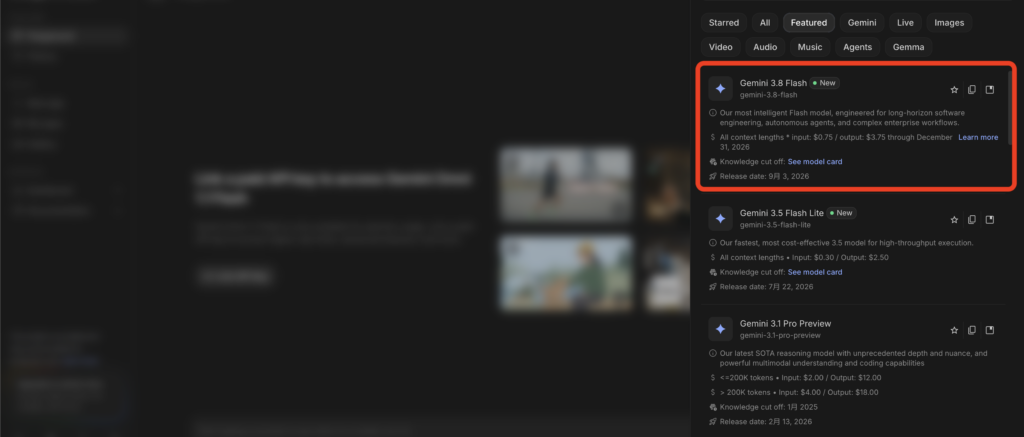This screenshot has height=437, width=1024.
Task: Open Learn more link for Gemini 3.8 Flash pricing
Action: (978, 137)
